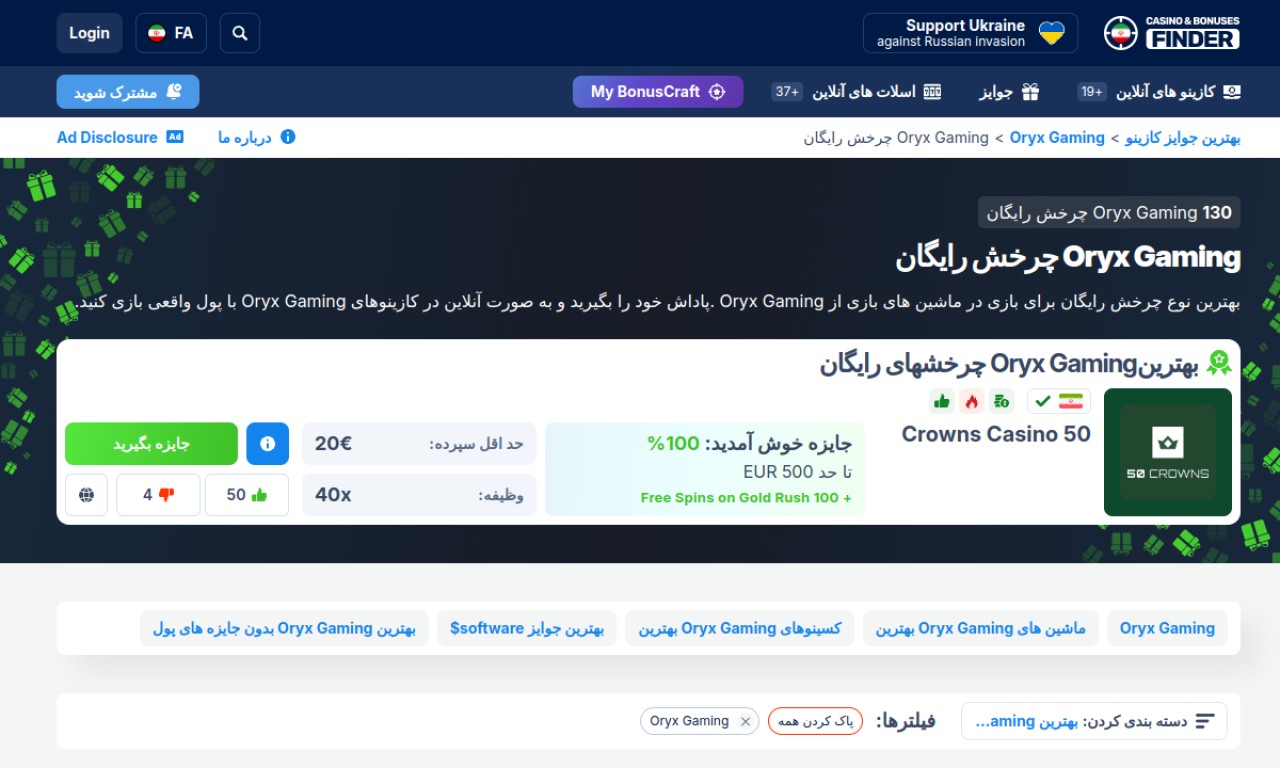Remove the Oryx Gaming filter chip
1280x768 pixels.
[745, 722]
